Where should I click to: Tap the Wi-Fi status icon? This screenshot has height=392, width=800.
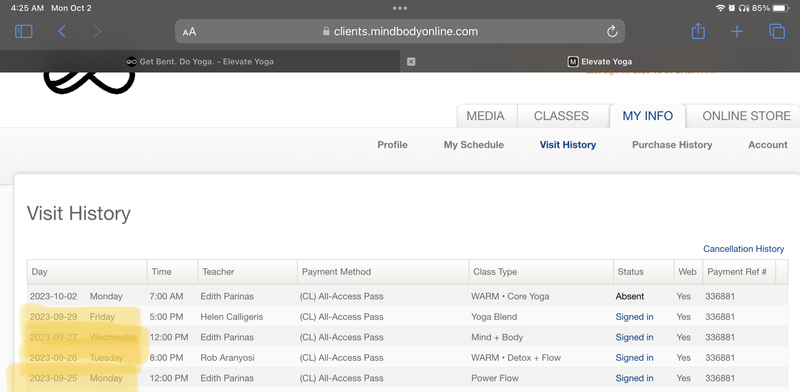pyautogui.click(x=720, y=8)
